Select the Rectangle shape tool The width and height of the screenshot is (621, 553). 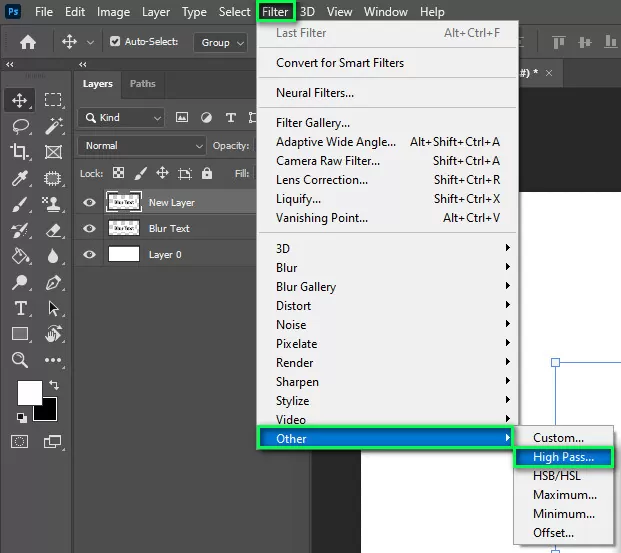(20, 334)
